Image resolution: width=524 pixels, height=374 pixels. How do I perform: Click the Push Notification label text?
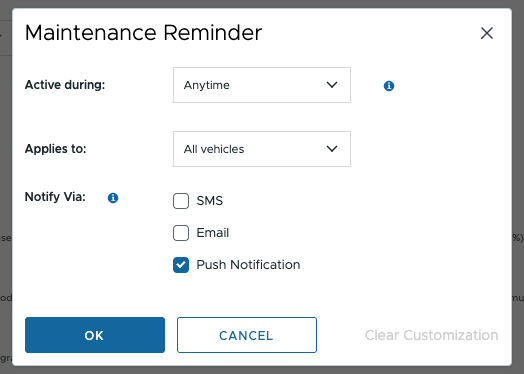point(248,265)
